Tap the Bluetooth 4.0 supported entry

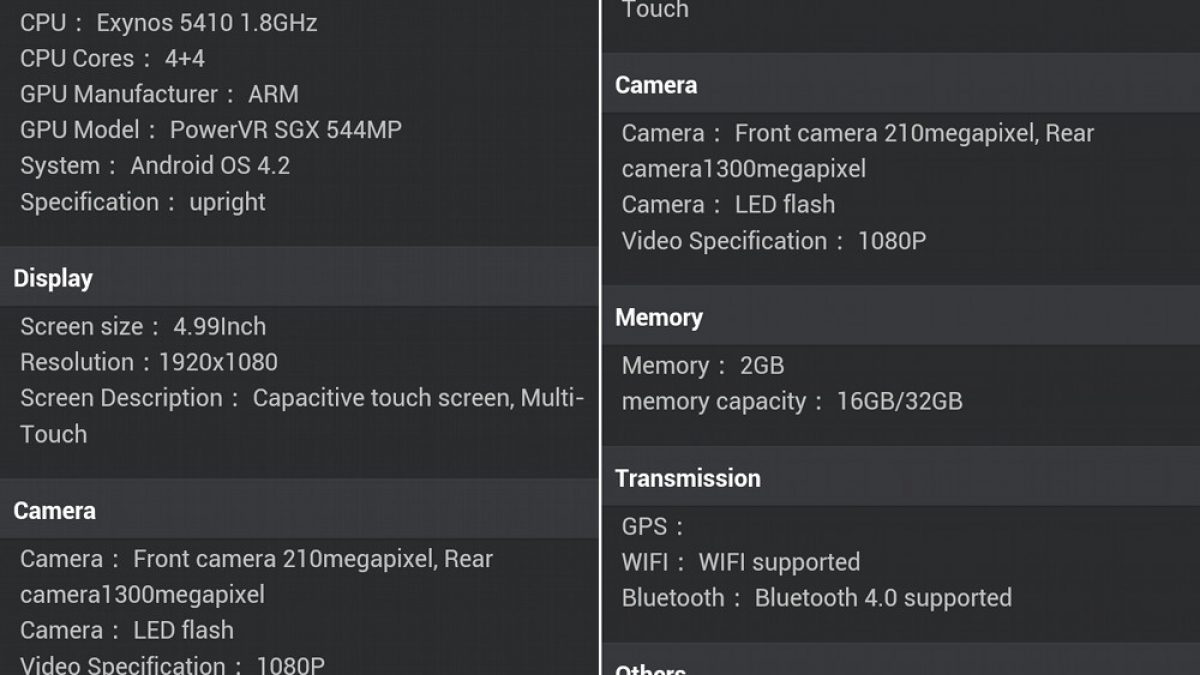817,598
